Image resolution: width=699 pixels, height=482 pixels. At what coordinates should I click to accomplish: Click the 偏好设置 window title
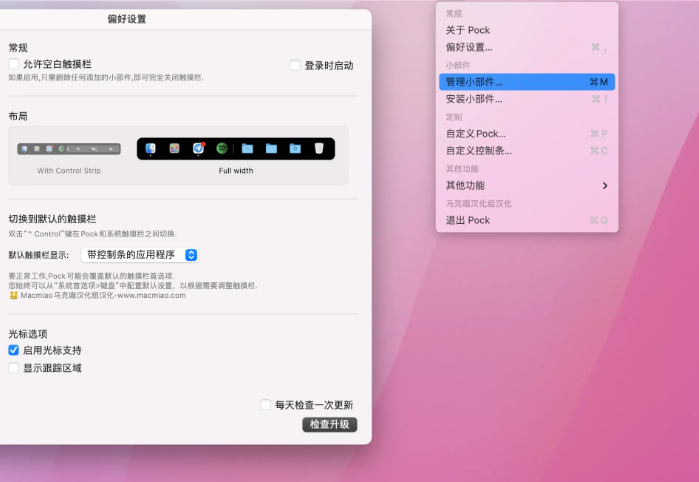[x=127, y=19]
